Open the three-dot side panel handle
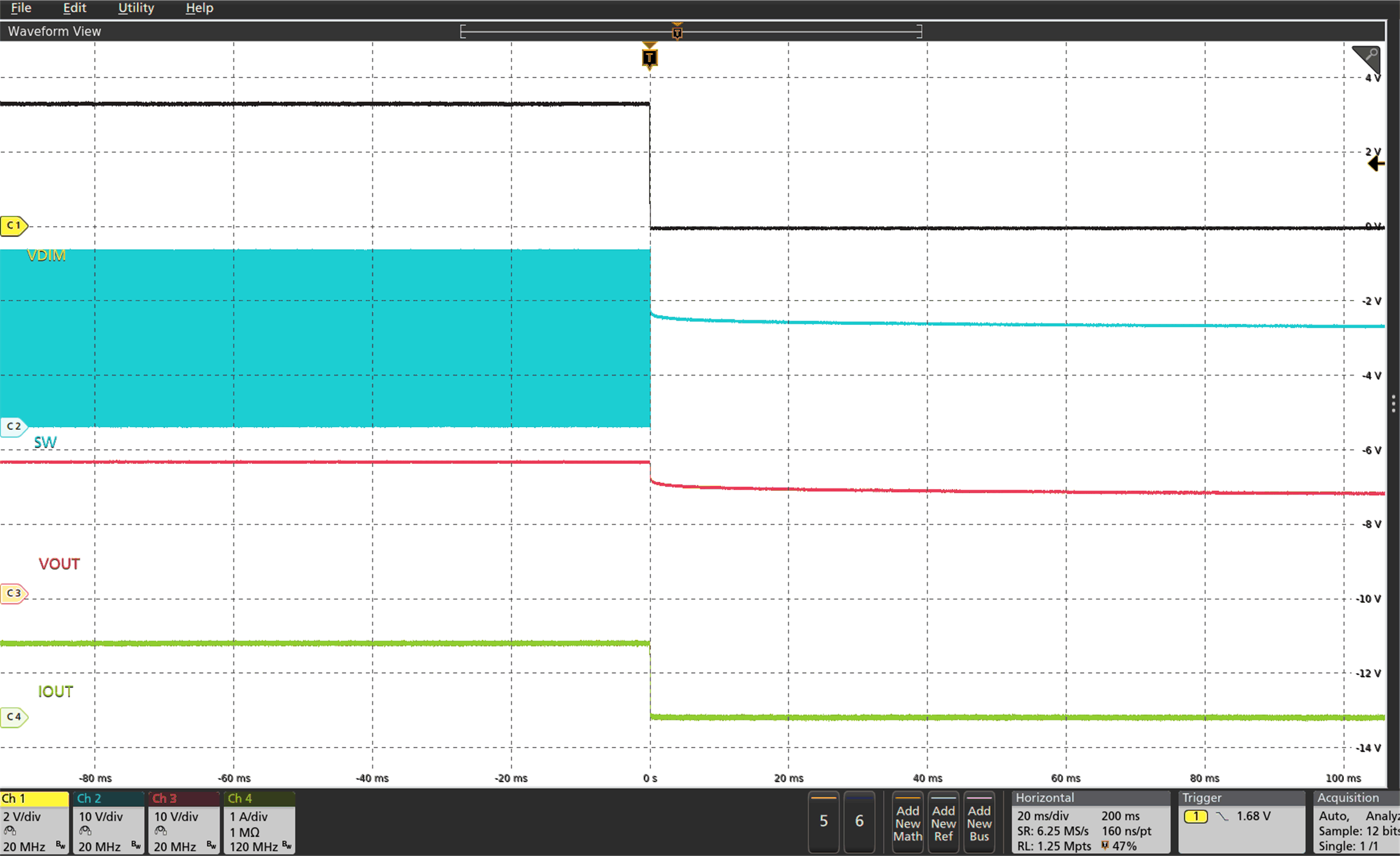The width and height of the screenshot is (1400, 856). click(x=1393, y=404)
